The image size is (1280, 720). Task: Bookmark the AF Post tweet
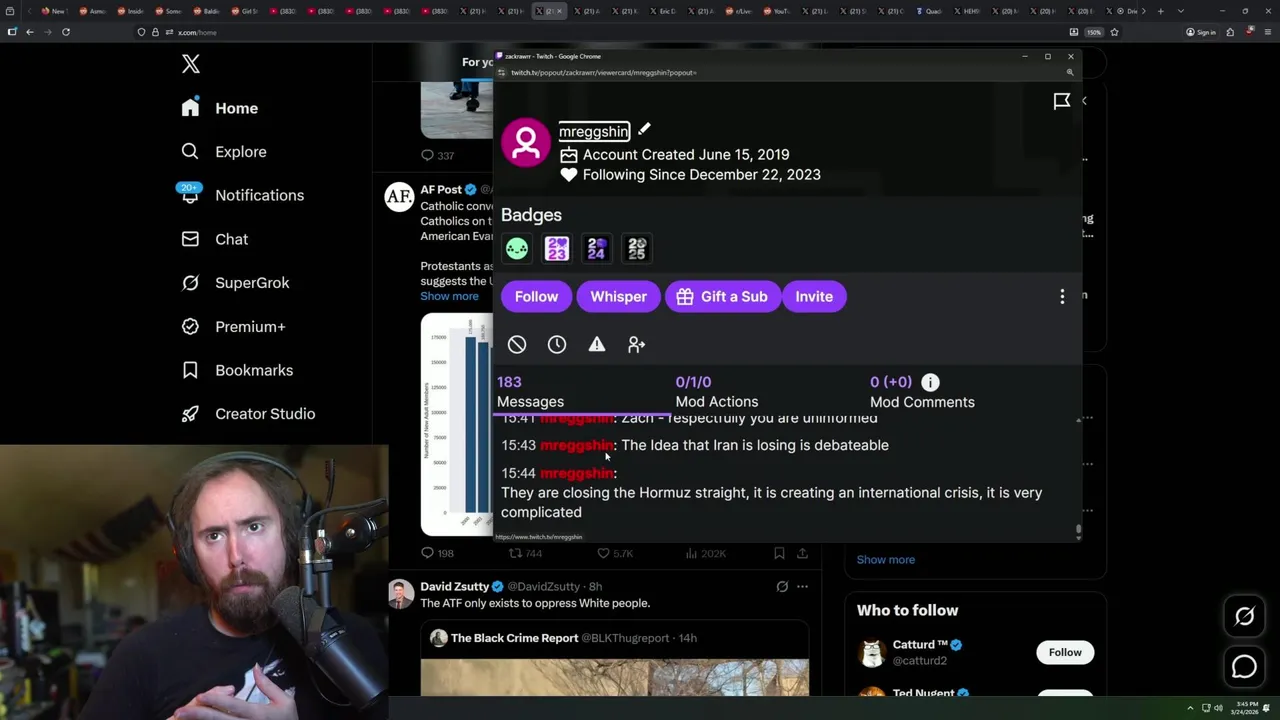coord(779,553)
